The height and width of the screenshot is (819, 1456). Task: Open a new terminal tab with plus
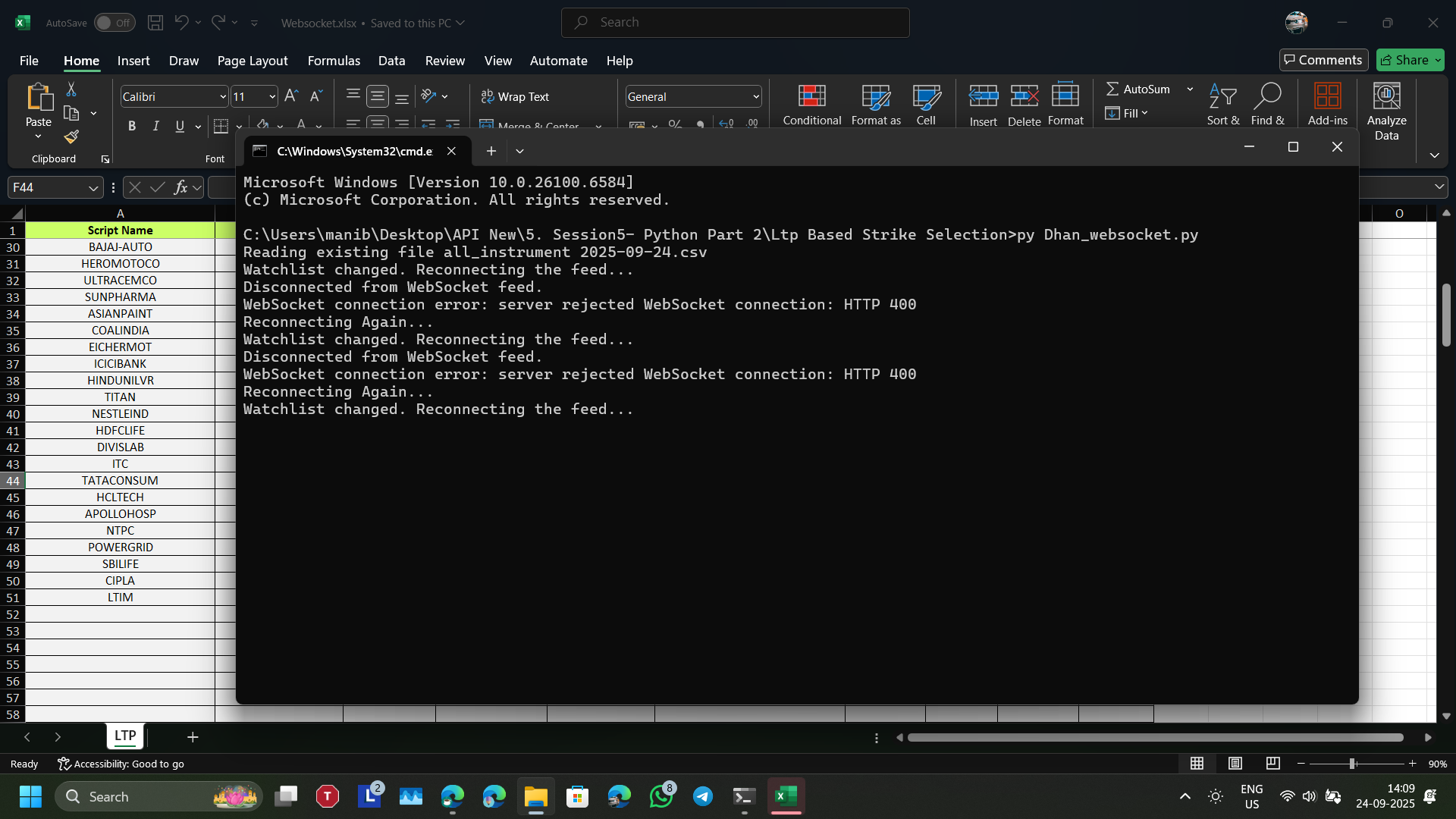(491, 151)
